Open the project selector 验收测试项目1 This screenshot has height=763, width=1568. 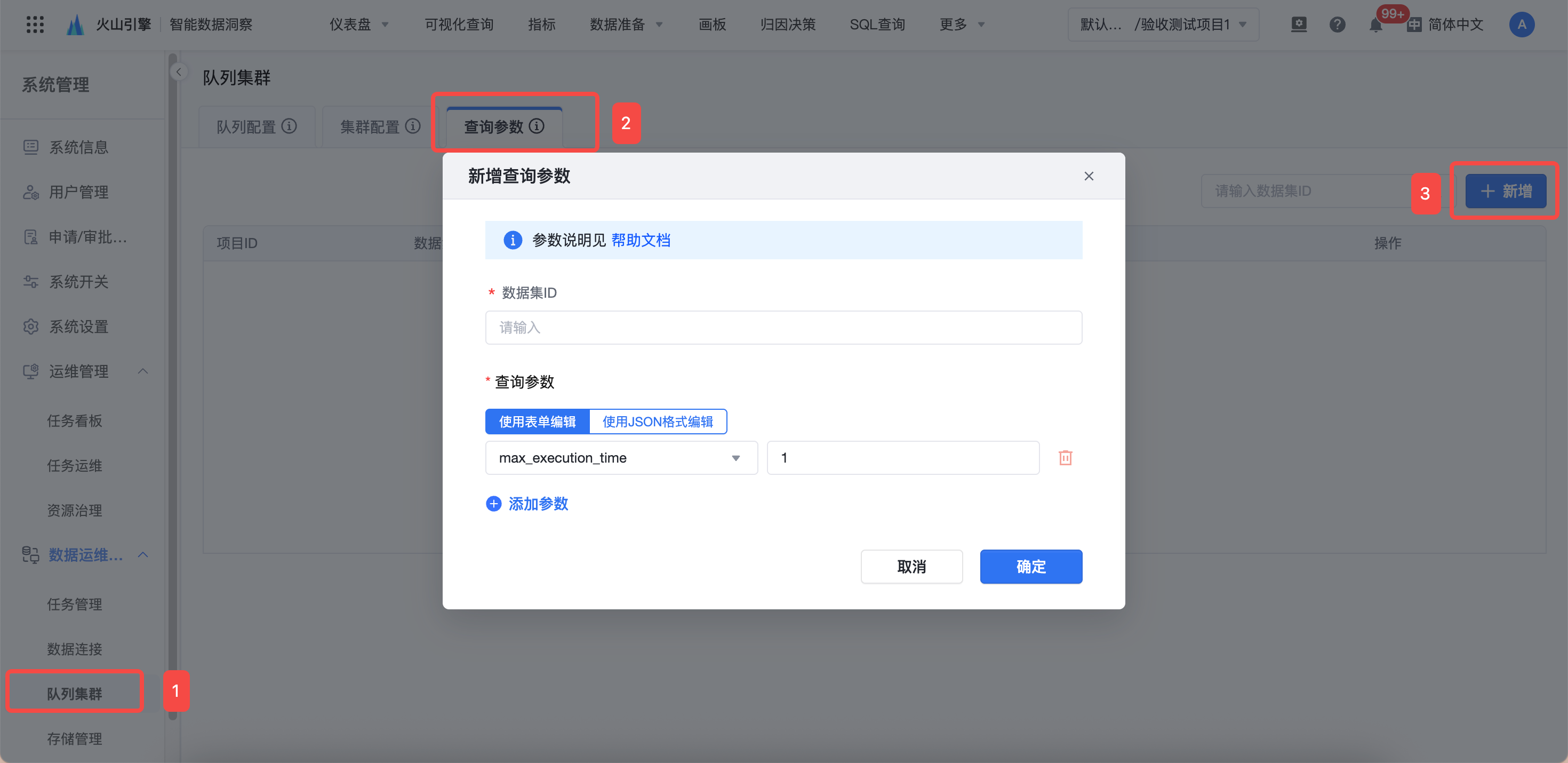coord(1163,25)
